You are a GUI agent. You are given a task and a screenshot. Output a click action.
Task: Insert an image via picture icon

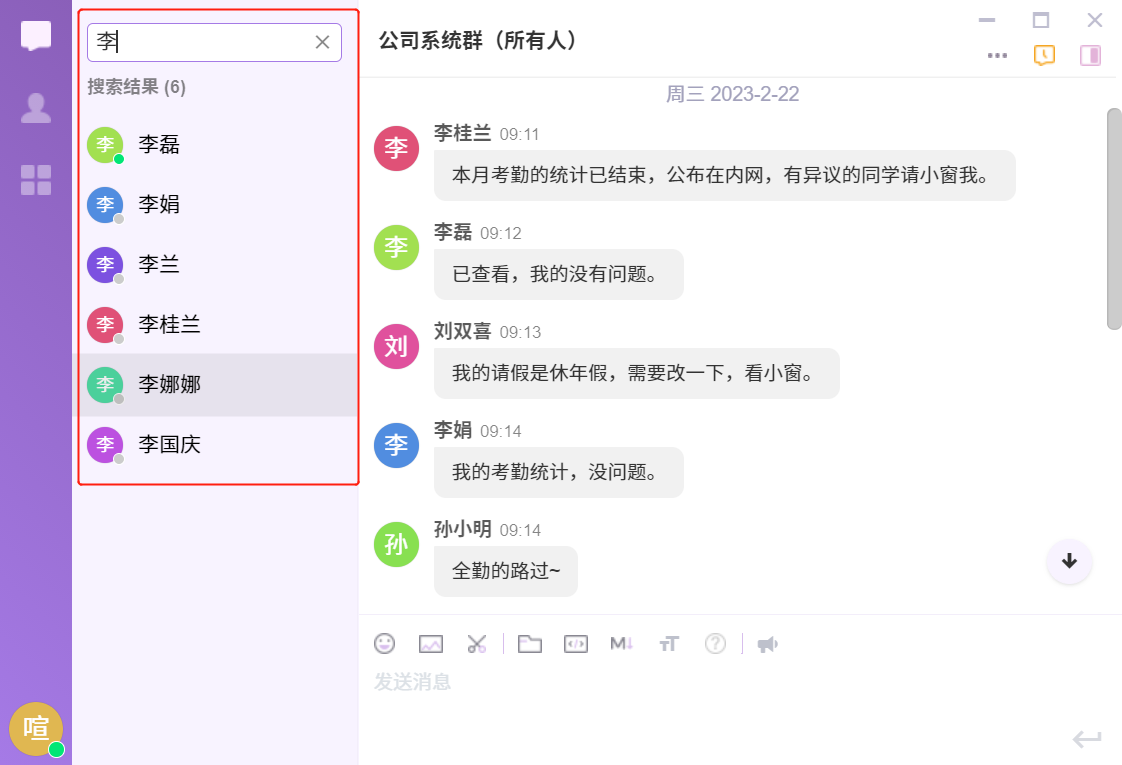(x=431, y=644)
